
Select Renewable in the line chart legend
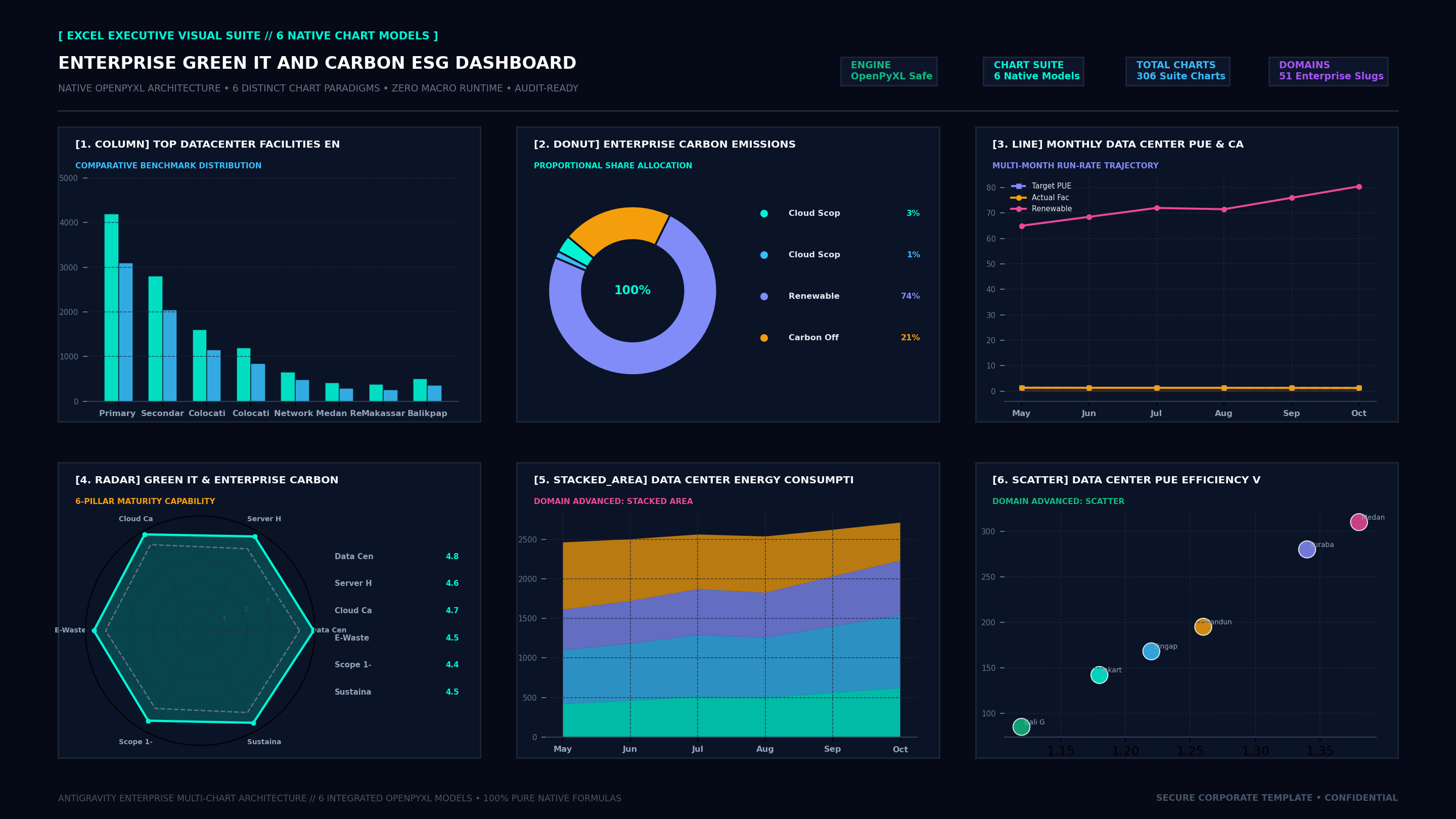1041,209
